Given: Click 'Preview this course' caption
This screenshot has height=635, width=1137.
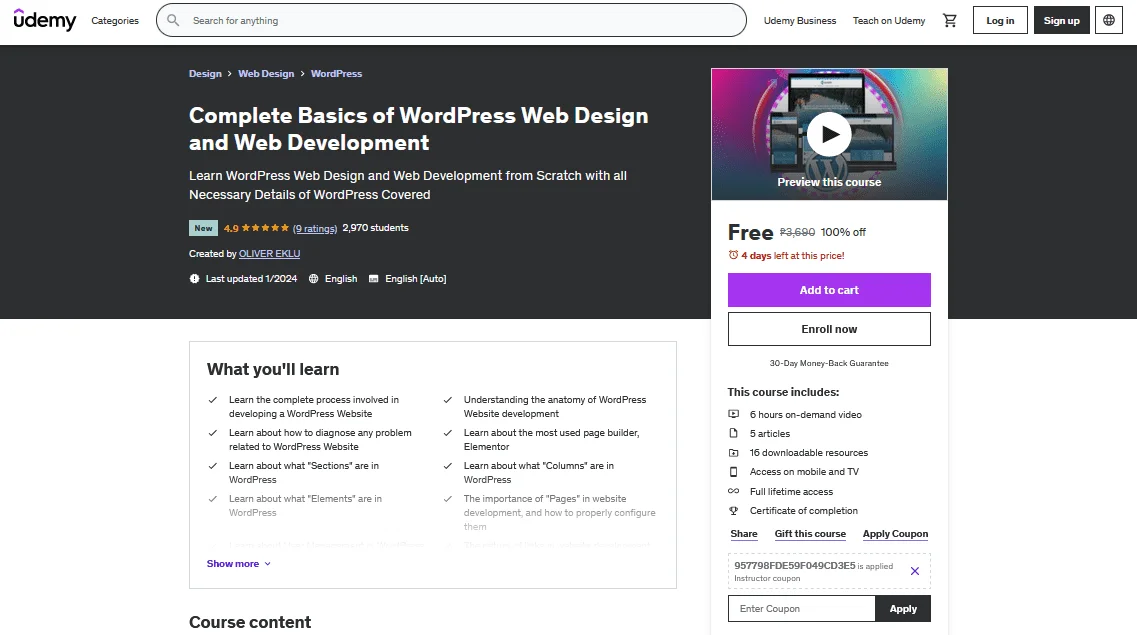Looking at the screenshot, I should [829, 182].
